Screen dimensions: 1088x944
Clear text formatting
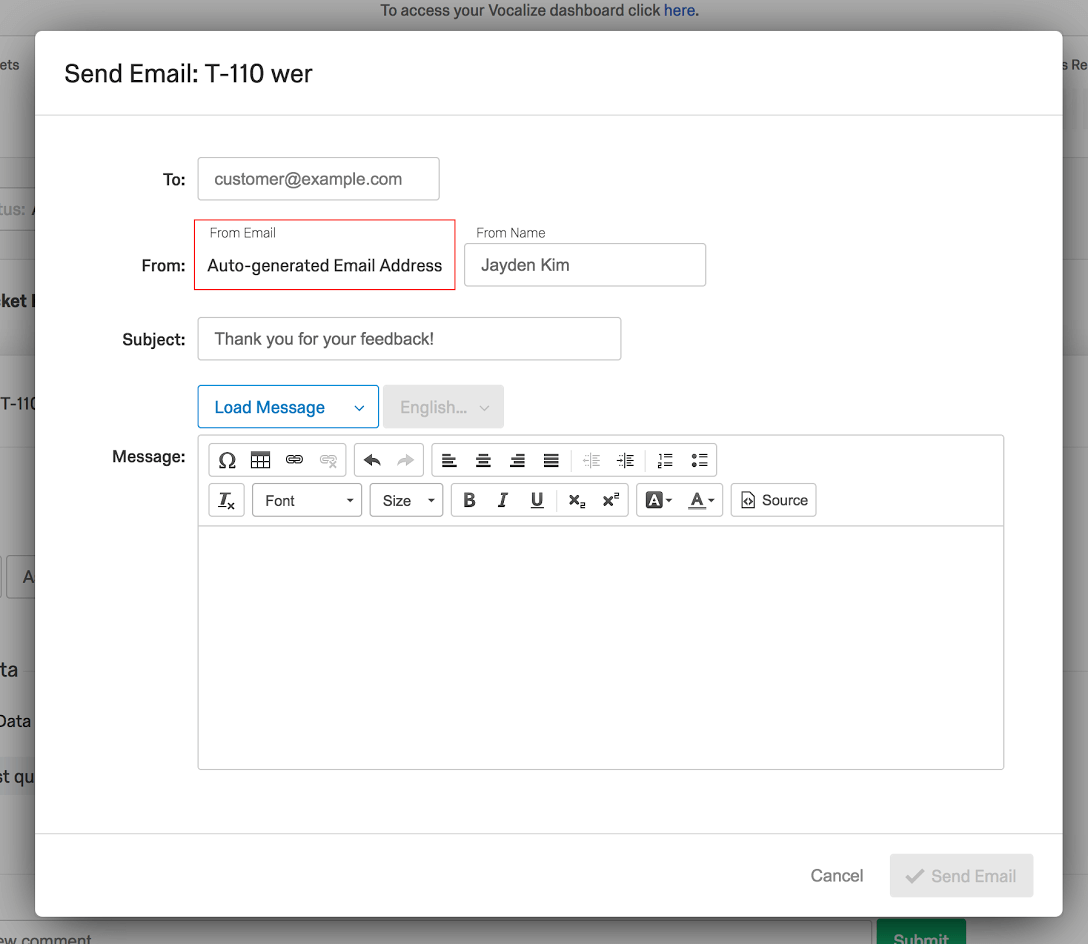(227, 500)
